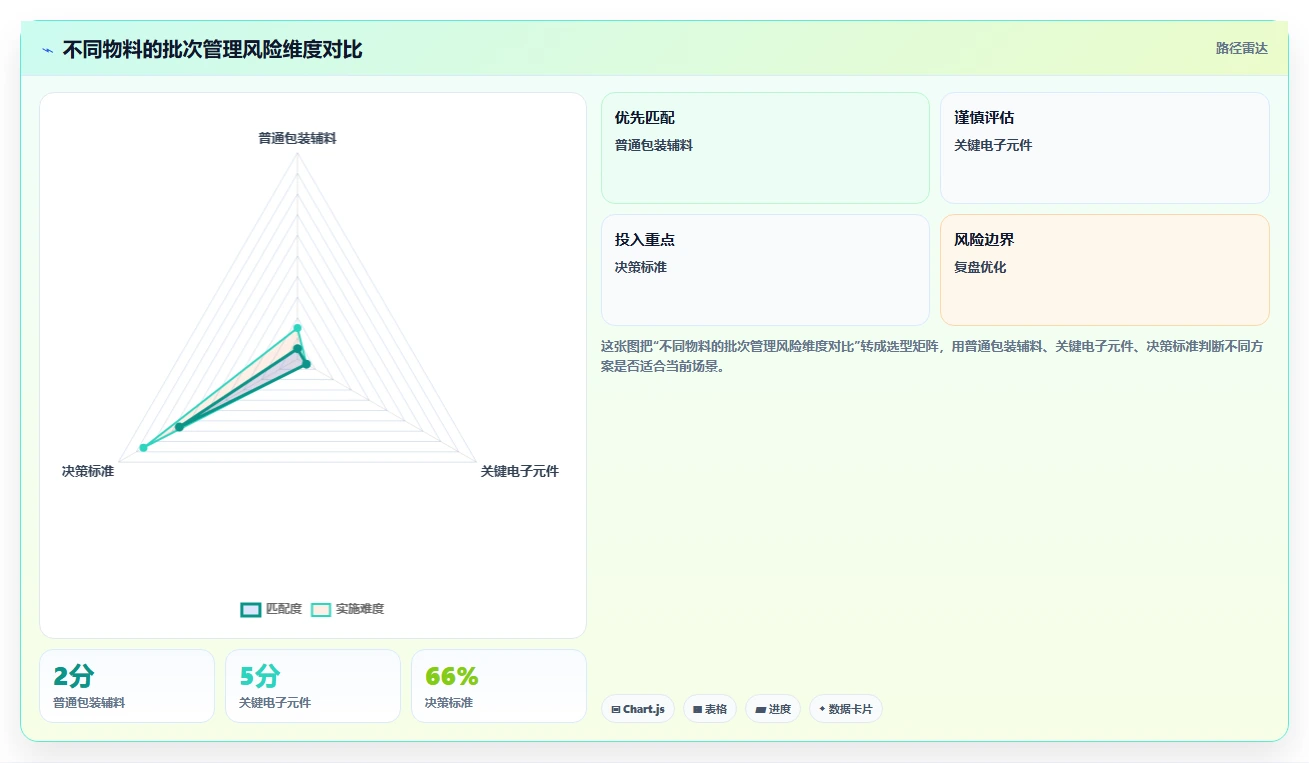Click the 匹配度 data point toward 决策标准
The image size is (1309, 763).
click(179, 427)
